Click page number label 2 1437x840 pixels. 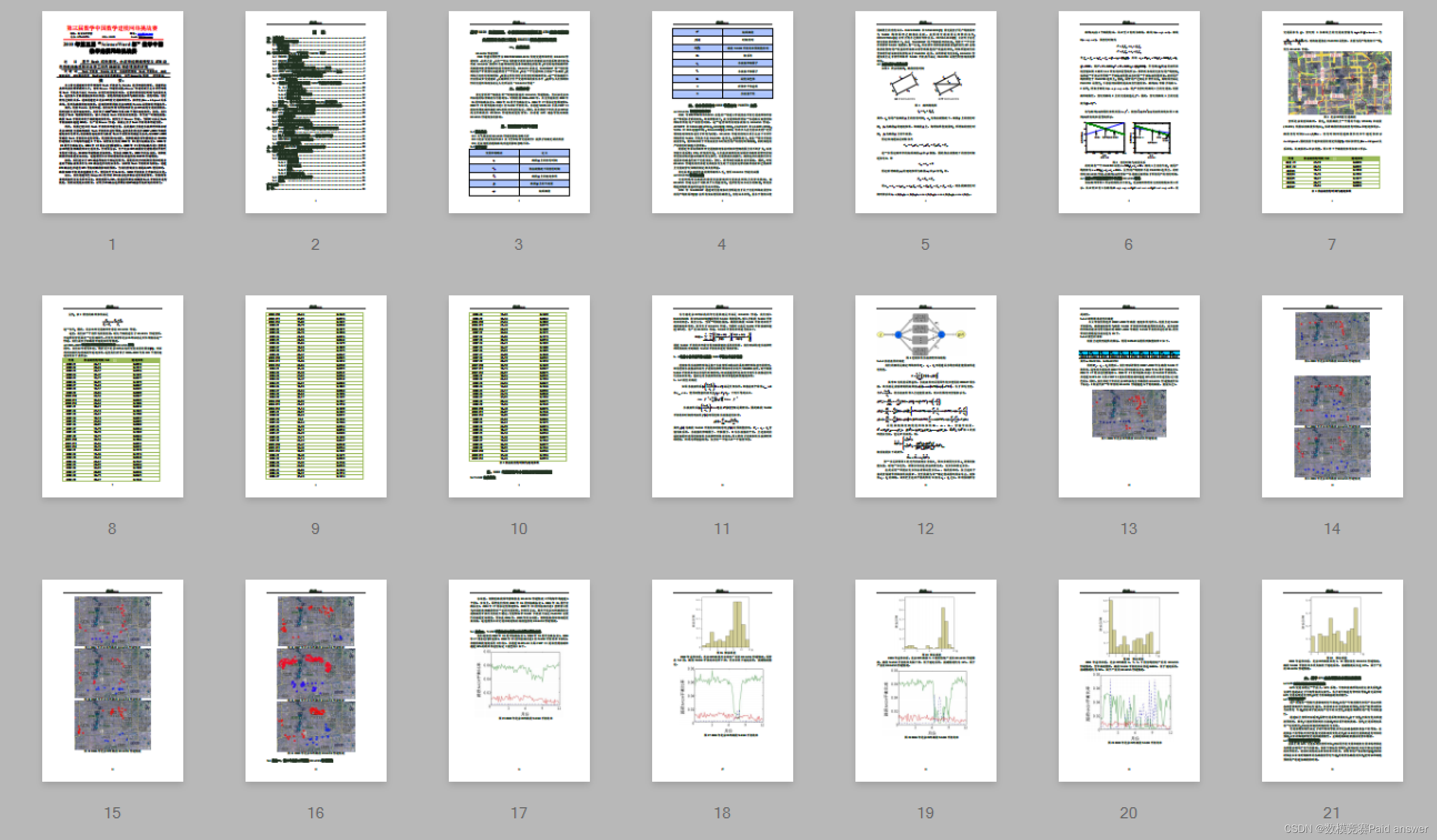316,244
